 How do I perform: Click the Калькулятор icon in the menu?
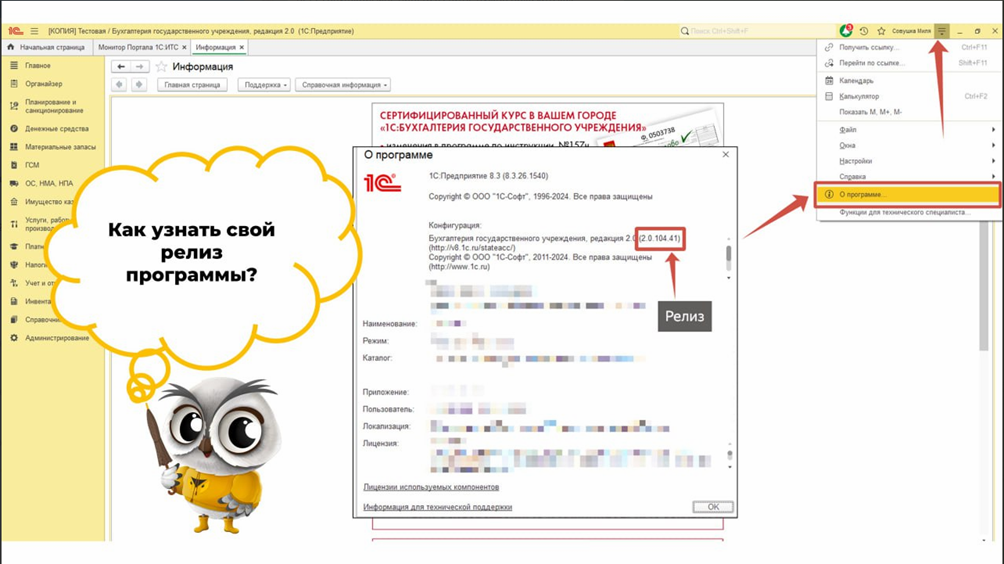pos(829,96)
